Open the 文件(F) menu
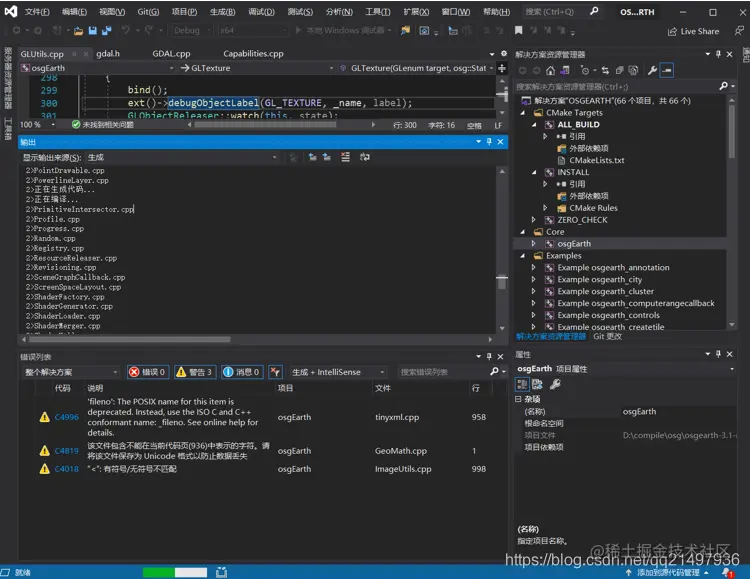This screenshot has height=579, width=750. click(x=37, y=11)
